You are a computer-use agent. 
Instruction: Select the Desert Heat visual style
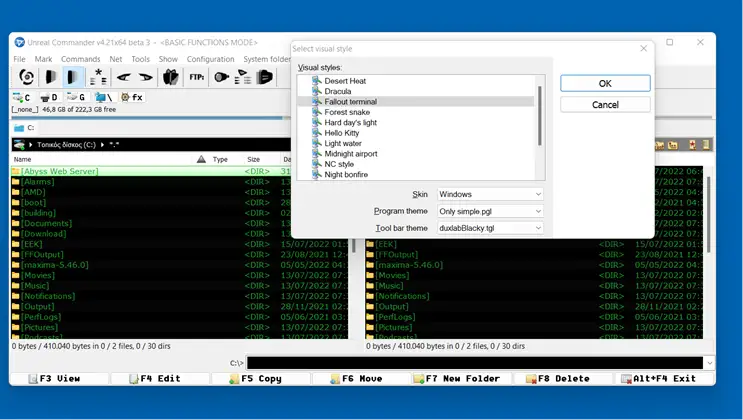[345, 81]
